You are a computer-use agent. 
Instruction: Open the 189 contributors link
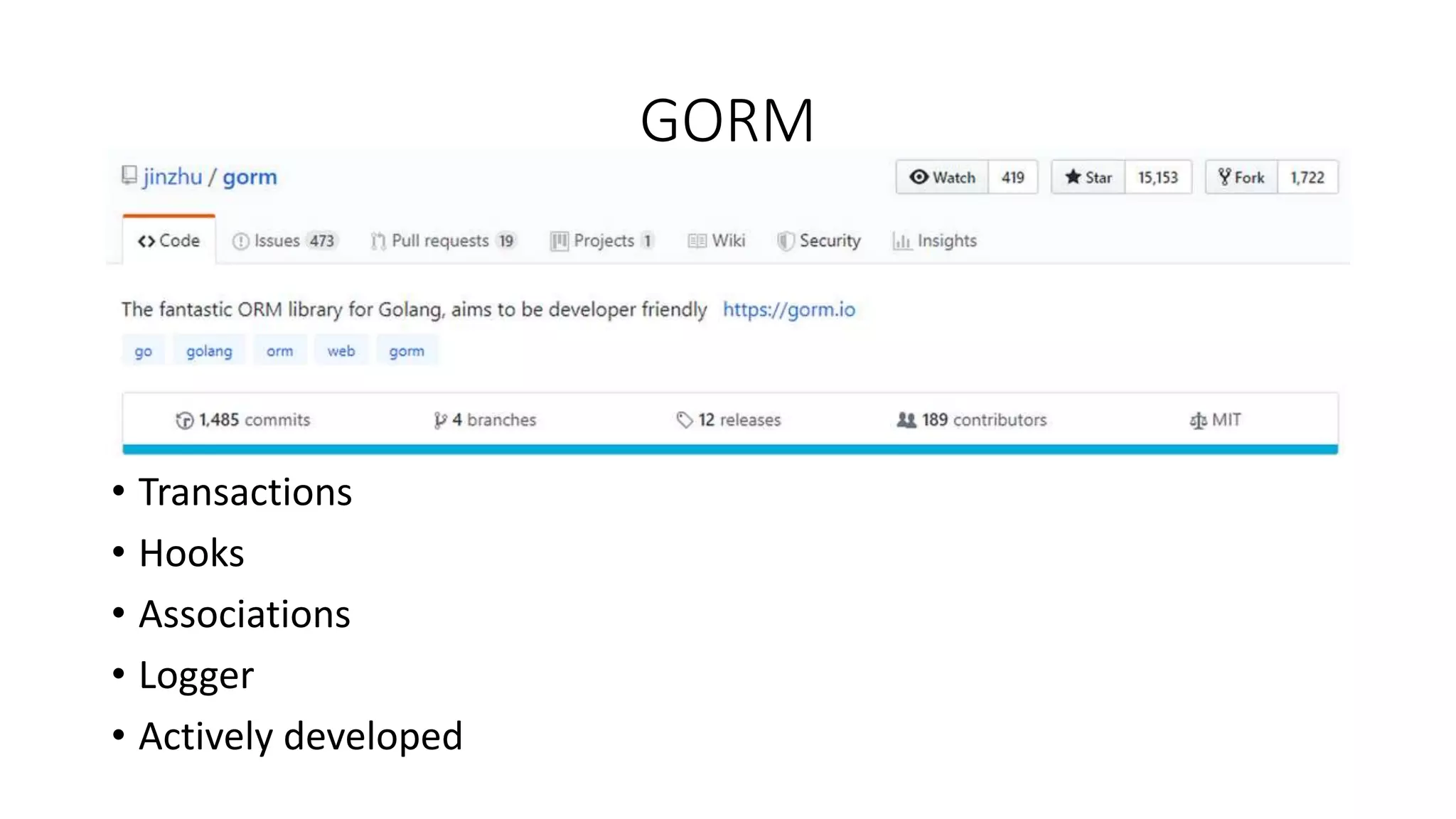click(x=972, y=420)
